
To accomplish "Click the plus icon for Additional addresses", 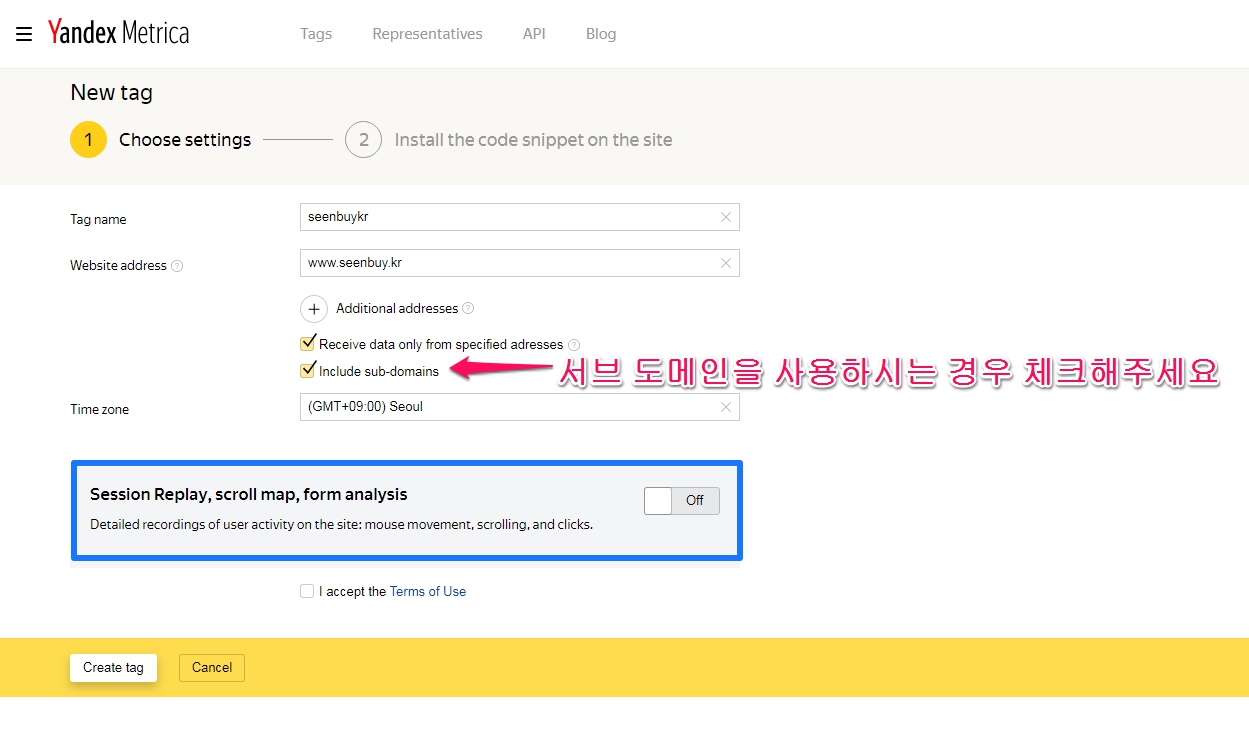I will click(x=314, y=309).
